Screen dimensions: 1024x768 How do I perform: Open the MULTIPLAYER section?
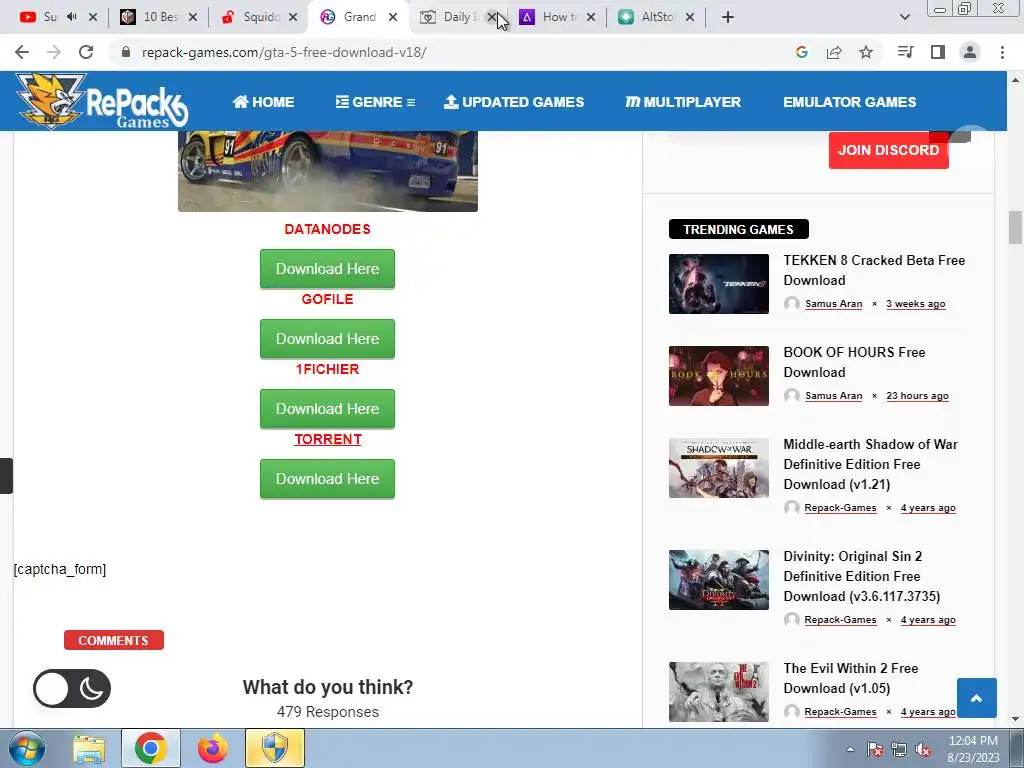click(x=683, y=102)
